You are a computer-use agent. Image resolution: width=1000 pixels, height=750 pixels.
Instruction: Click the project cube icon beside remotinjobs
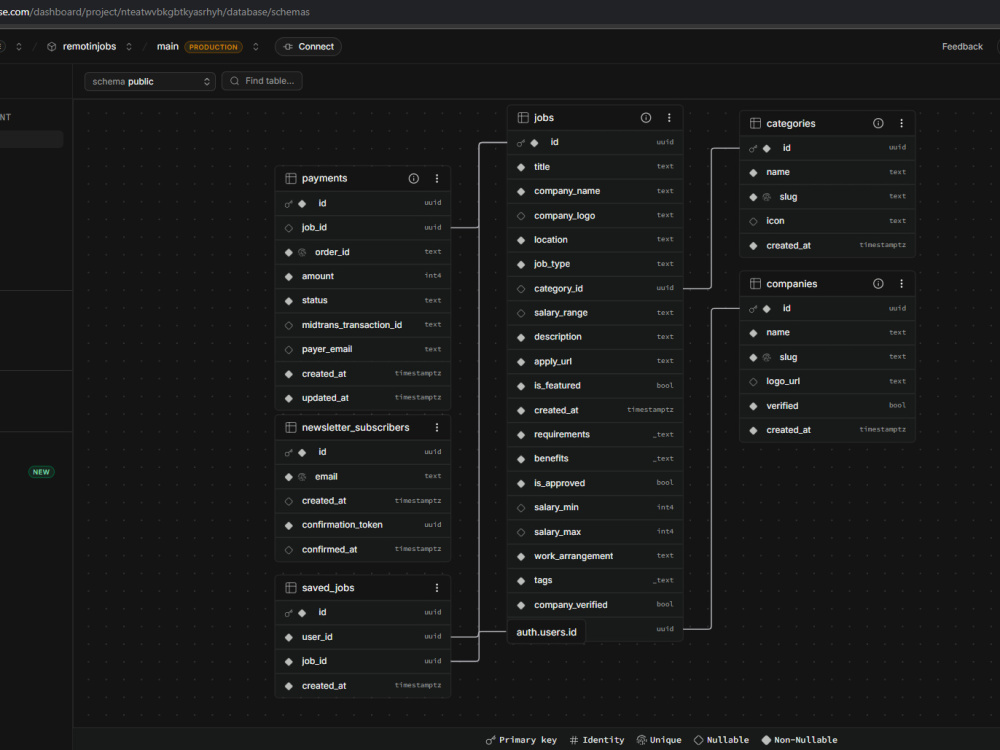(52, 47)
